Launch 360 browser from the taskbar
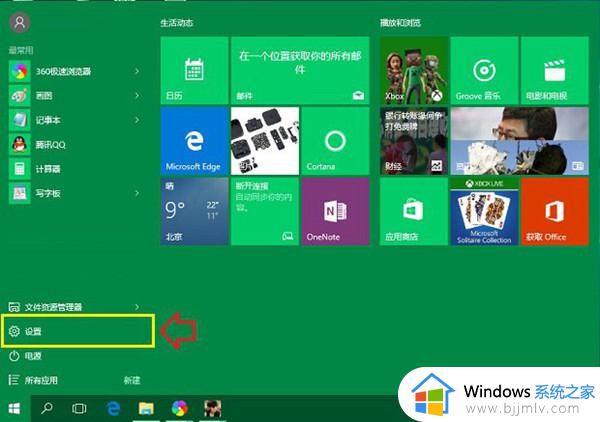The height and width of the screenshot is (422, 600). [x=179, y=409]
